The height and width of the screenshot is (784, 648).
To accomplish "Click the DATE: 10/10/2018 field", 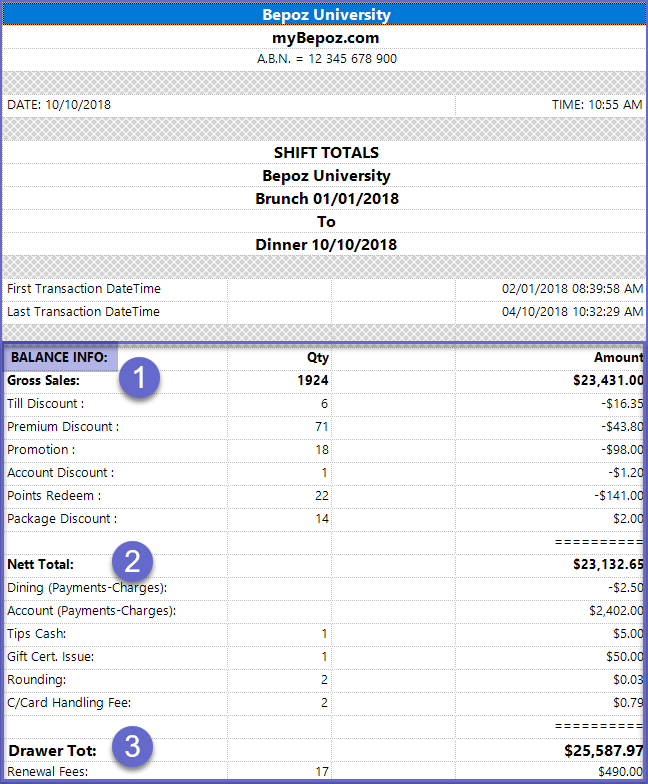I will pyautogui.click(x=59, y=104).
